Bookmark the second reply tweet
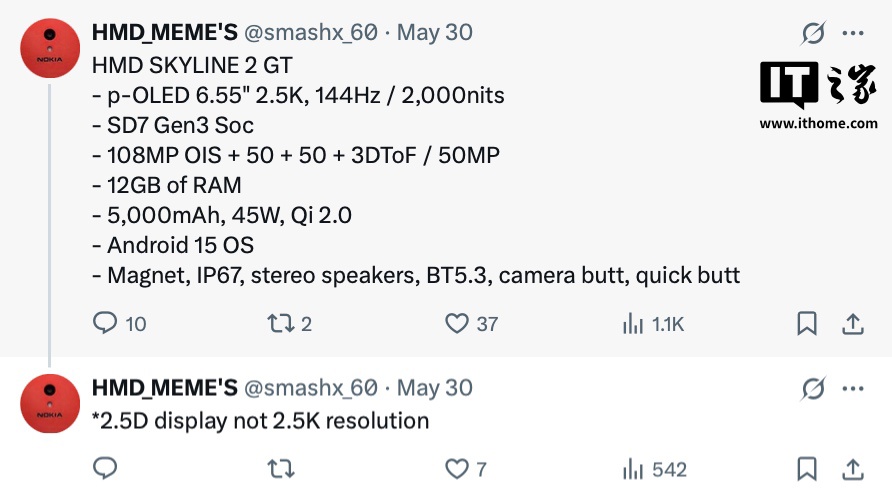Screen dimensions: 892x500 tap(807, 469)
